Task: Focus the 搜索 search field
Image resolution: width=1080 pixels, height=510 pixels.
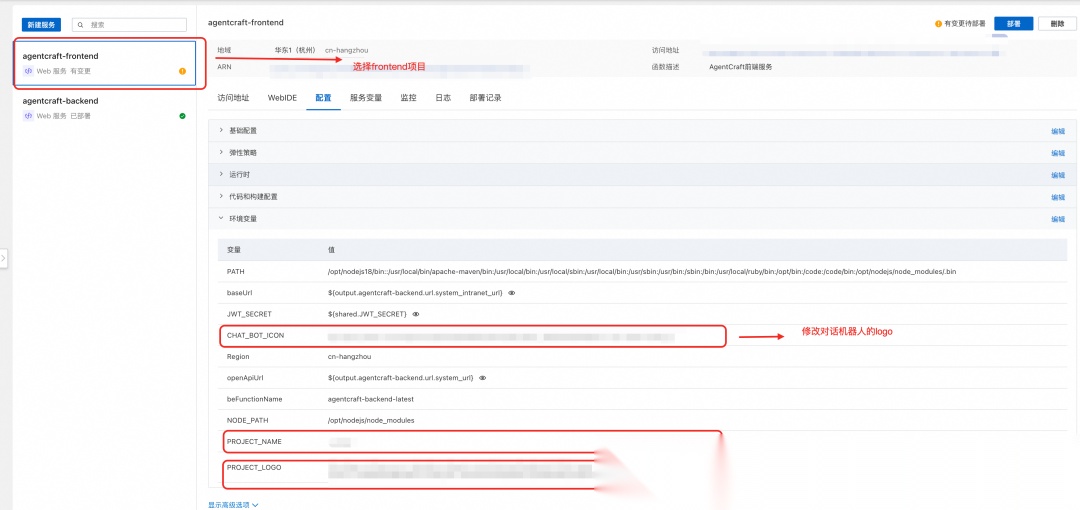Action: click(129, 24)
